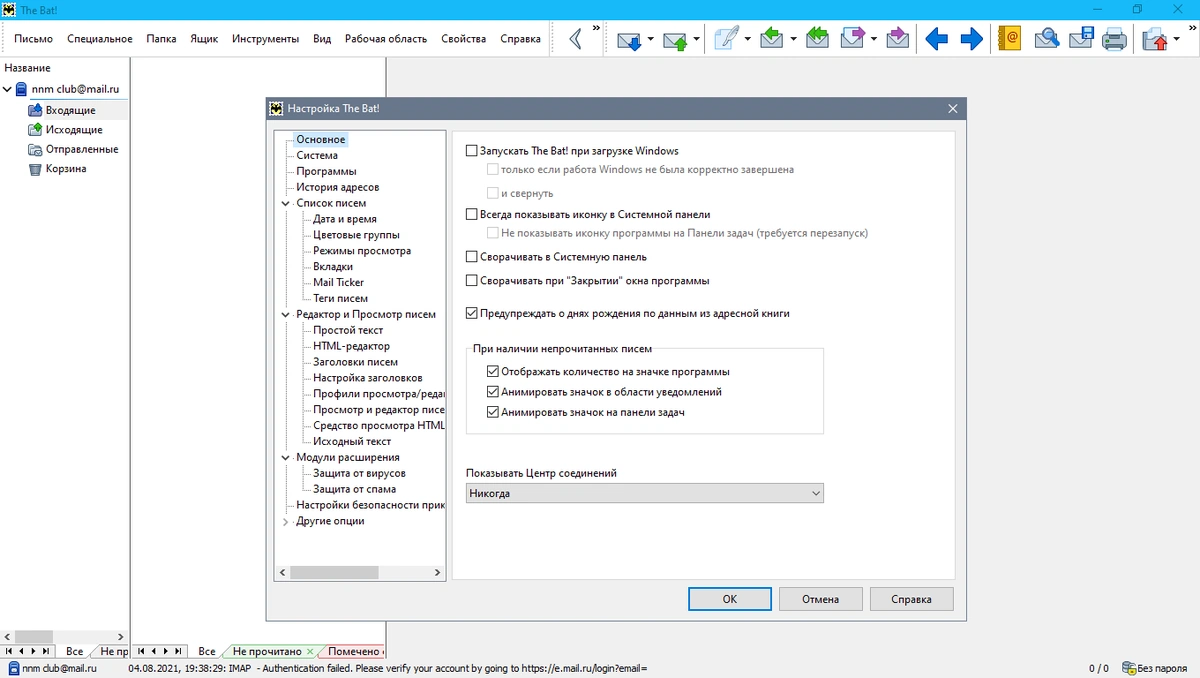This screenshot has height=678, width=1200.
Task: Uncheck Анимировать значок на панели задач
Action: (x=492, y=412)
